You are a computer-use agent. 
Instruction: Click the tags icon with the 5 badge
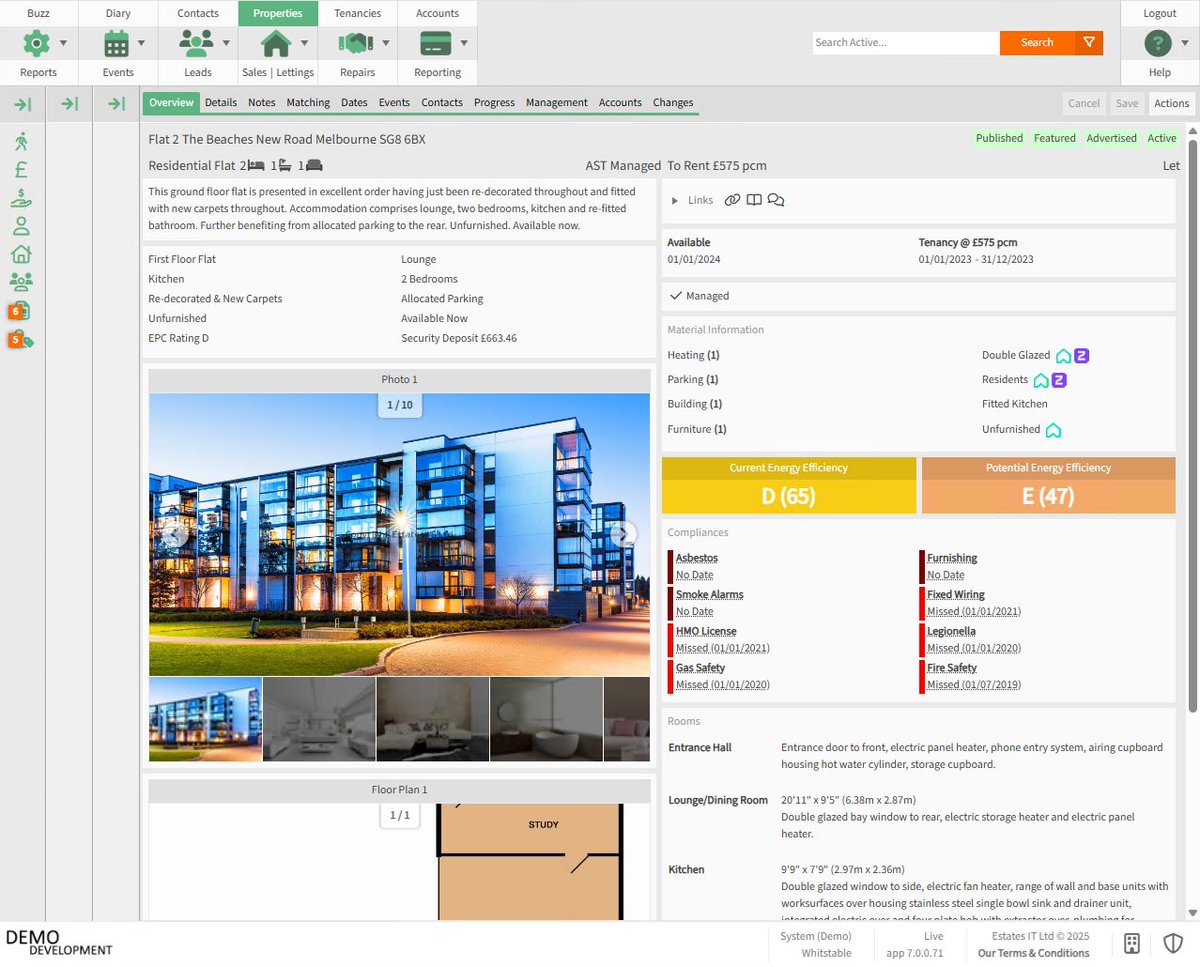pos(20,339)
